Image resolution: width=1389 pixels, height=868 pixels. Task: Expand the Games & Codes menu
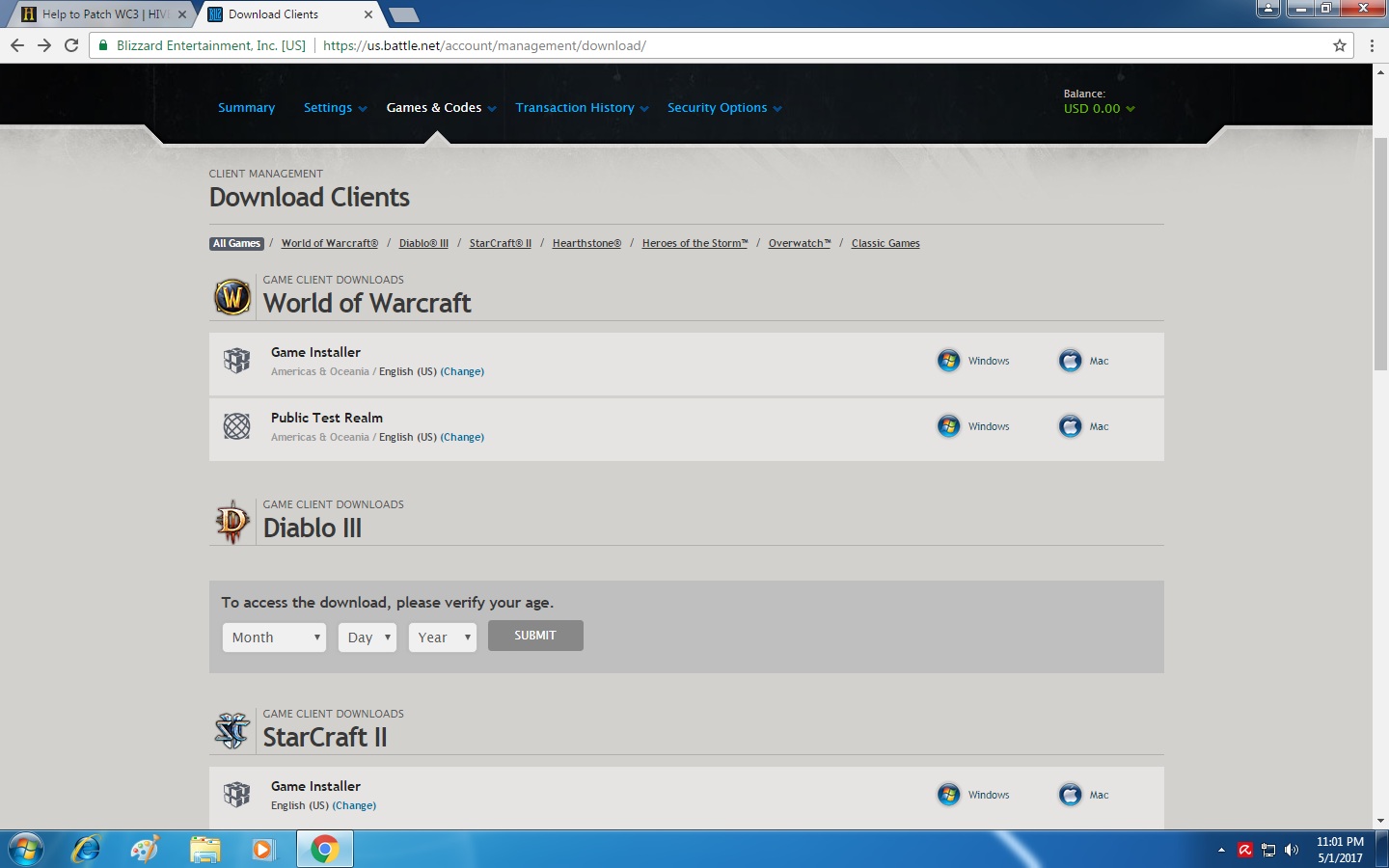tap(441, 108)
